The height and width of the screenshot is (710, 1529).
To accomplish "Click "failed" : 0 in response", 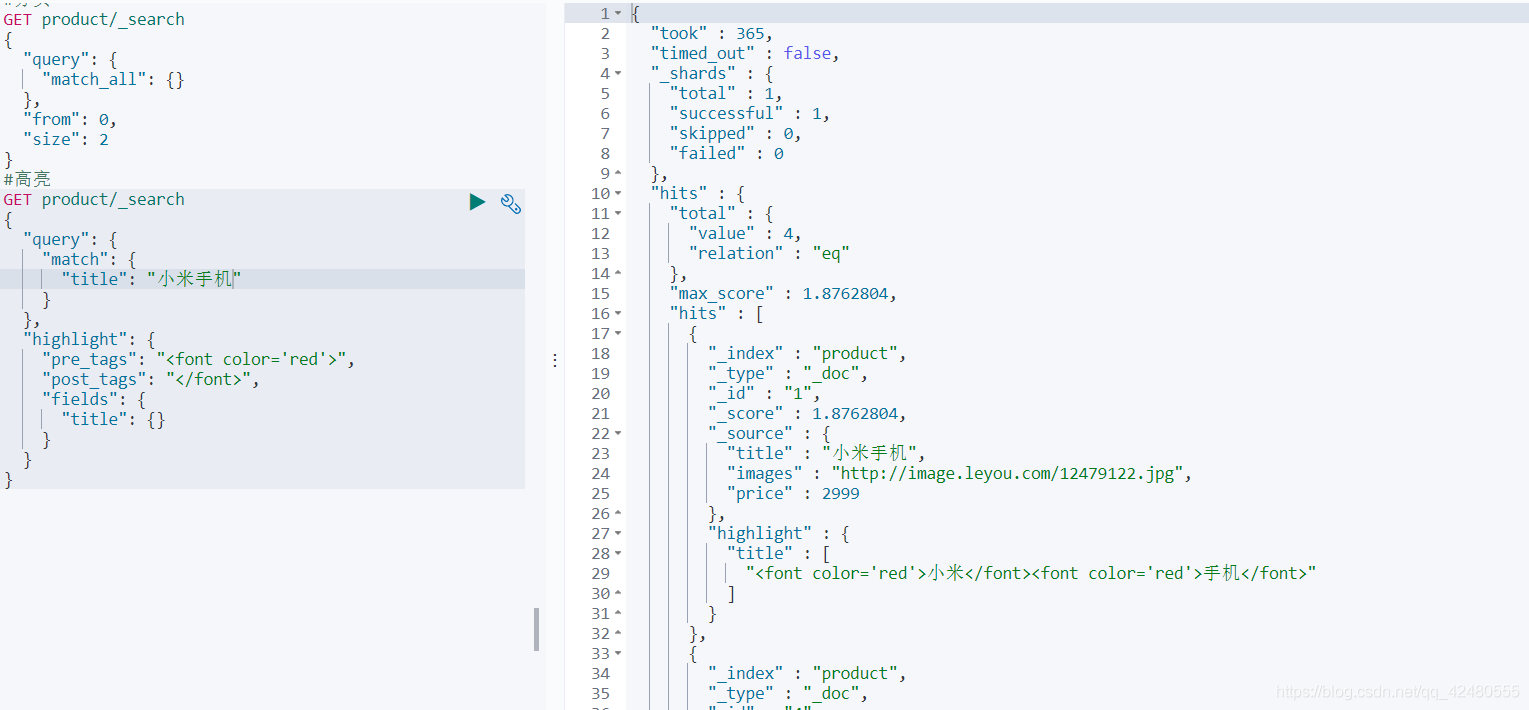I will 726,153.
